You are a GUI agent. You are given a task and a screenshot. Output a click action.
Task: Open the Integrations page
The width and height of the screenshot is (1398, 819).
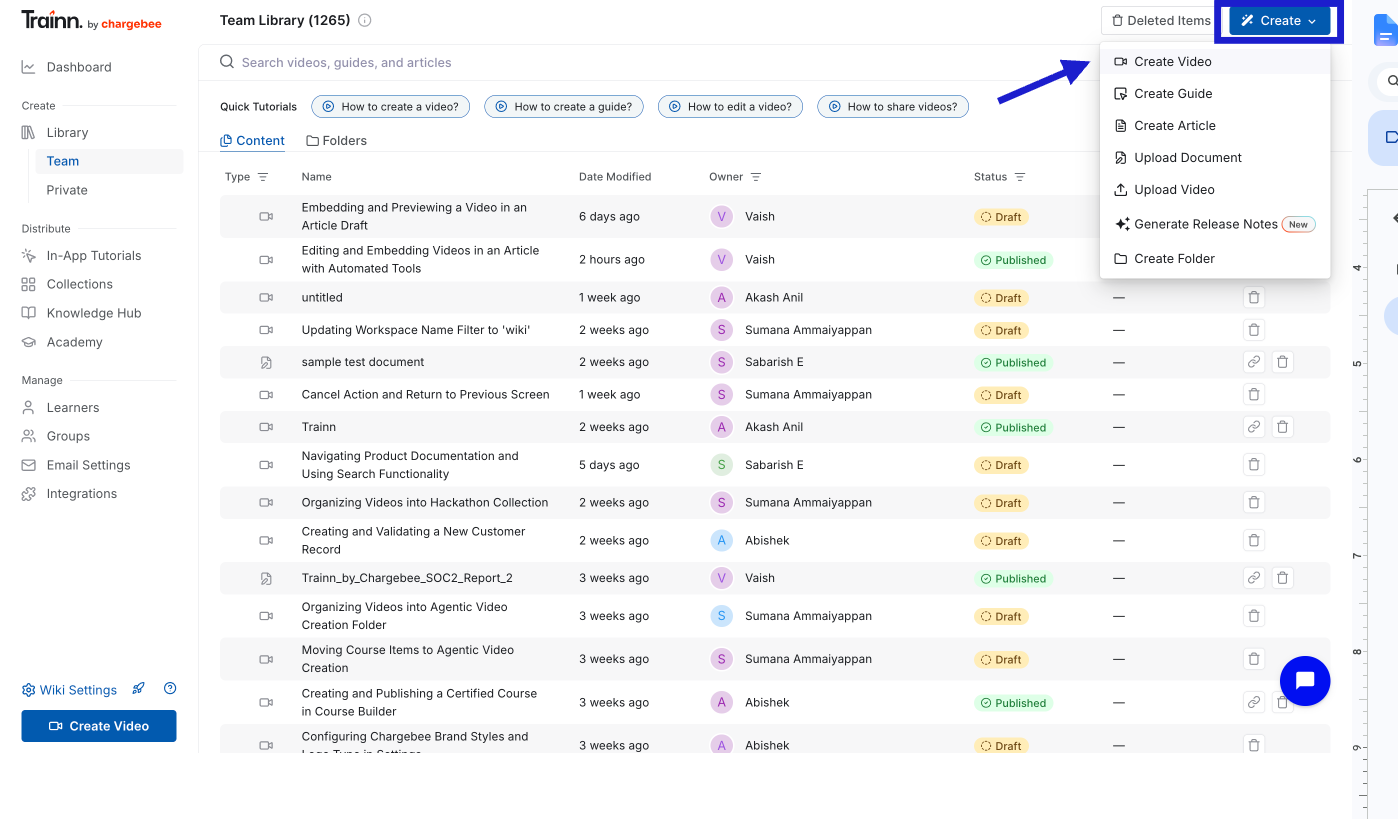(x=81, y=494)
